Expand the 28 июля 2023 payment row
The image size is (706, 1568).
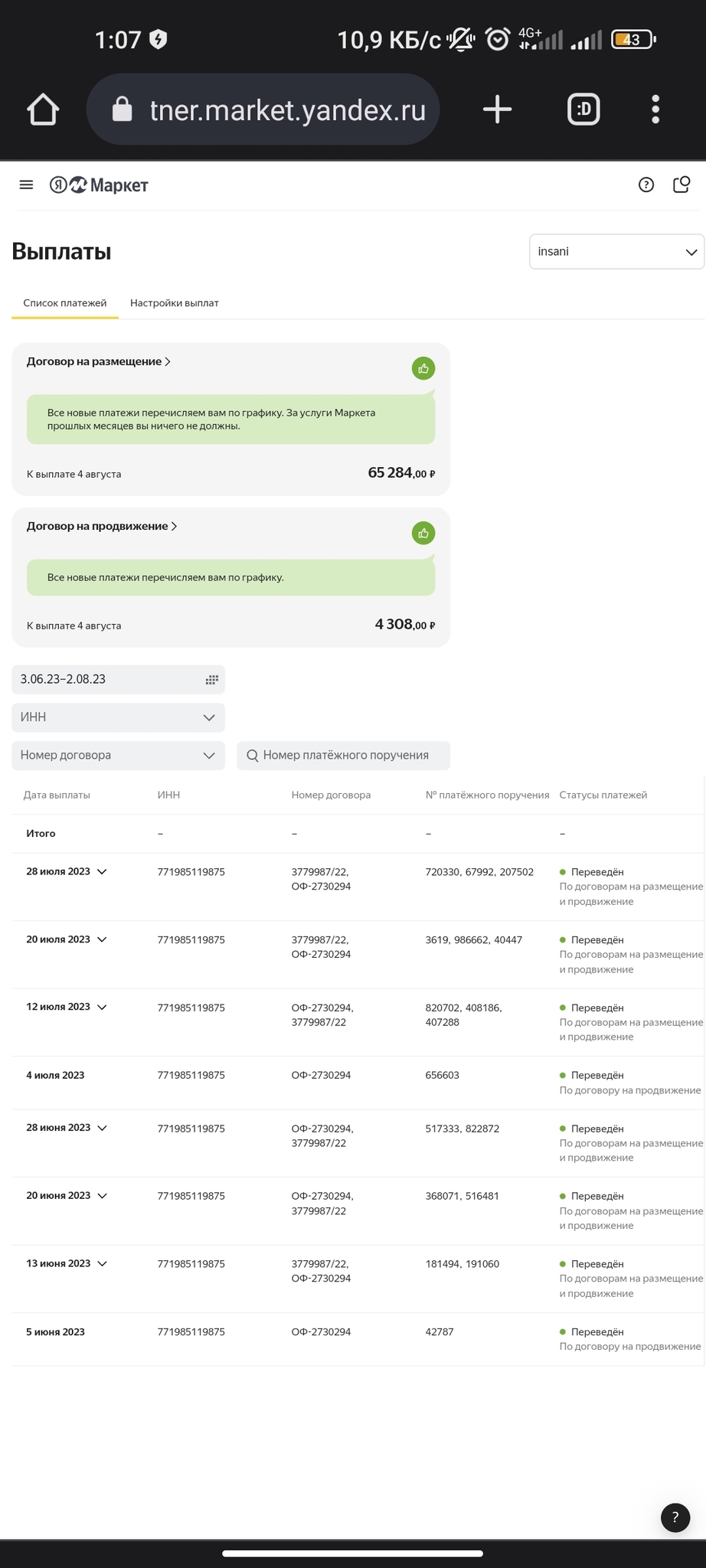(102, 871)
